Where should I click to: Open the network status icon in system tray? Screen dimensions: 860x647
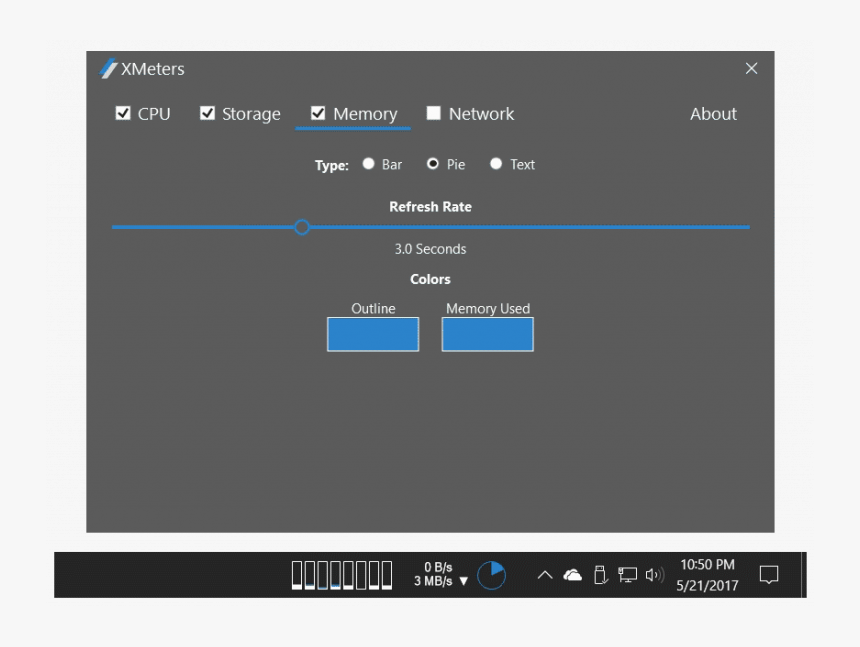pyautogui.click(x=626, y=575)
